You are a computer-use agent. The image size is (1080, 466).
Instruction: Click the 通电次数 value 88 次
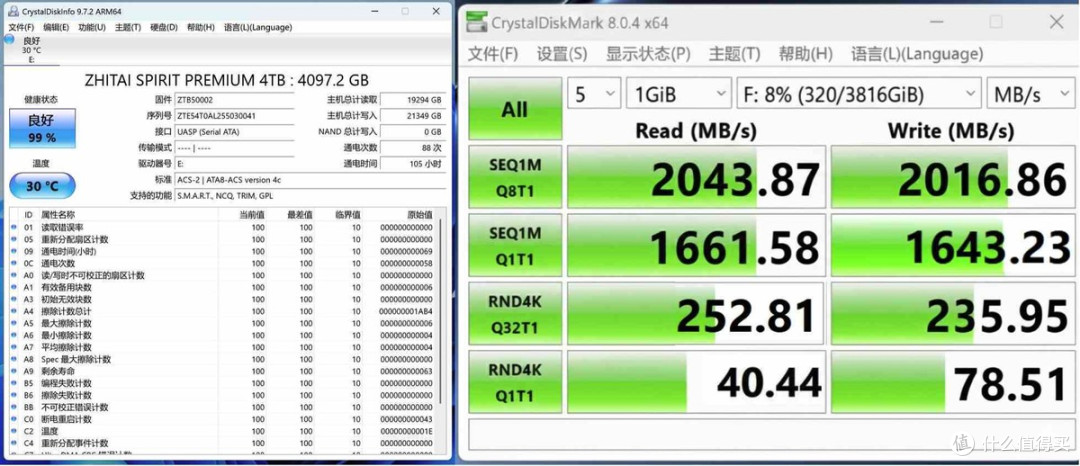click(412, 147)
